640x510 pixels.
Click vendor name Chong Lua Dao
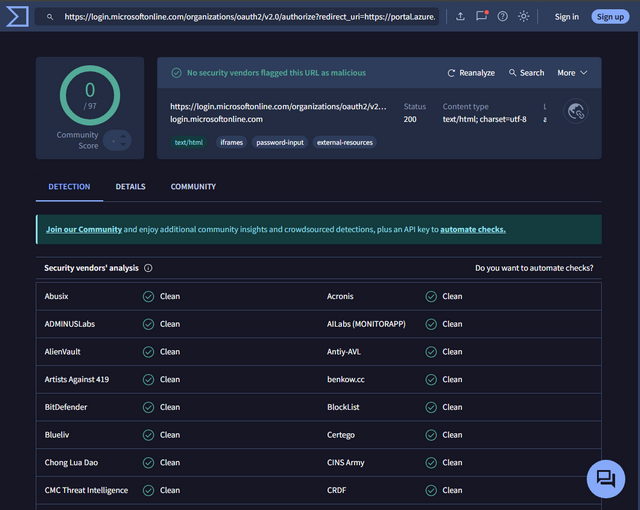[71, 463]
